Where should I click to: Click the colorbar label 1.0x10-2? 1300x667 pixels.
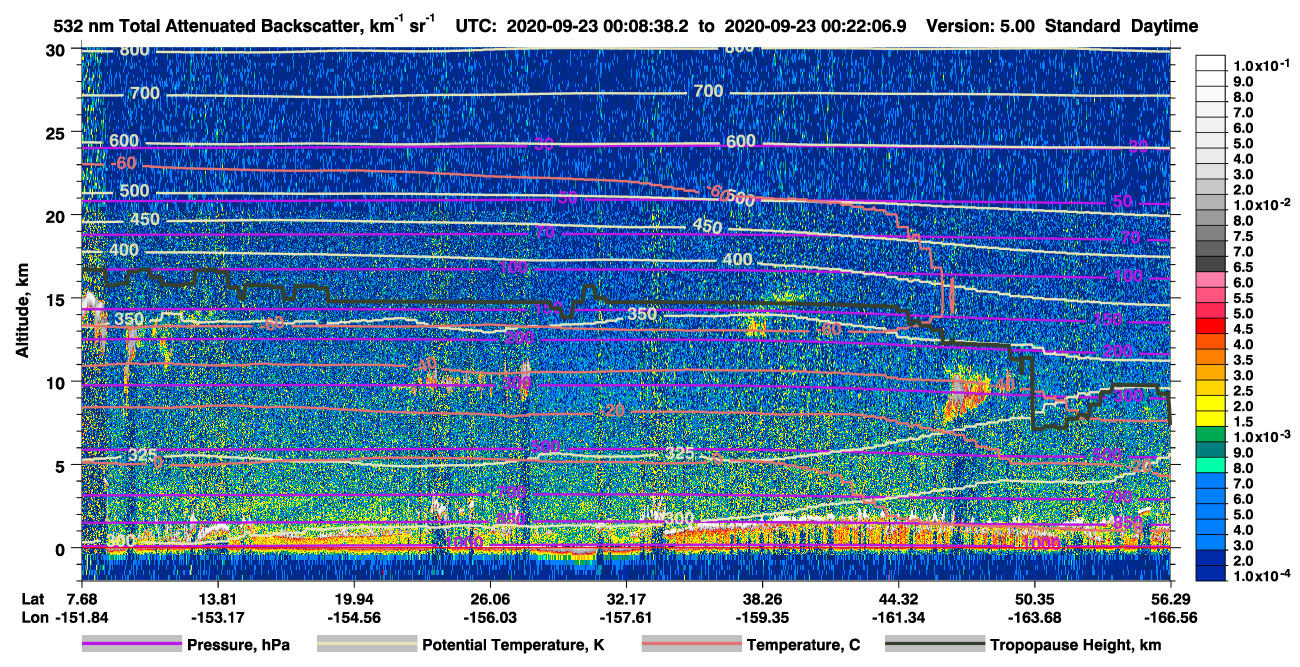click(x=1263, y=204)
